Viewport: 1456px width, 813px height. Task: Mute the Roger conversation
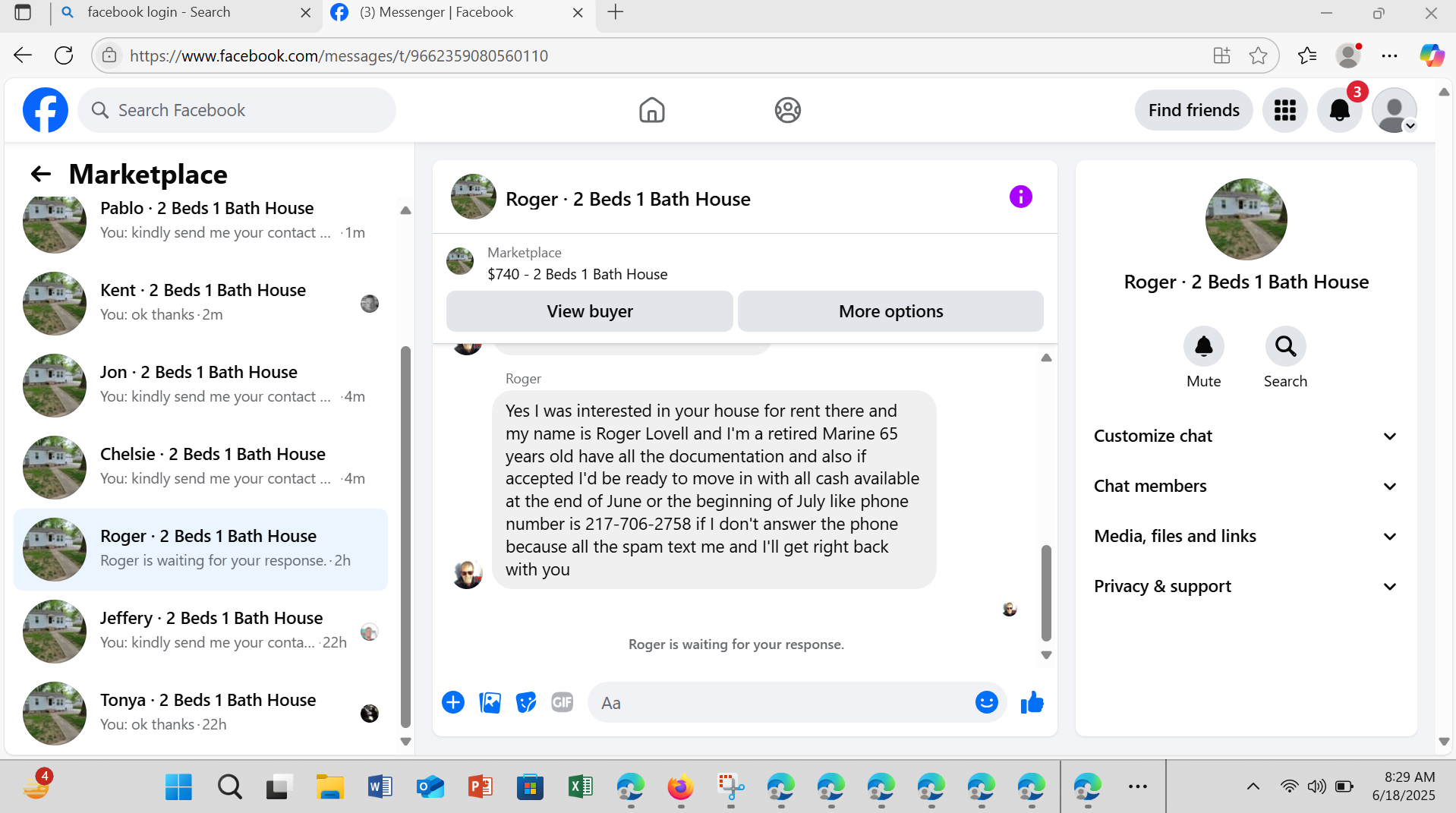pyautogui.click(x=1203, y=347)
